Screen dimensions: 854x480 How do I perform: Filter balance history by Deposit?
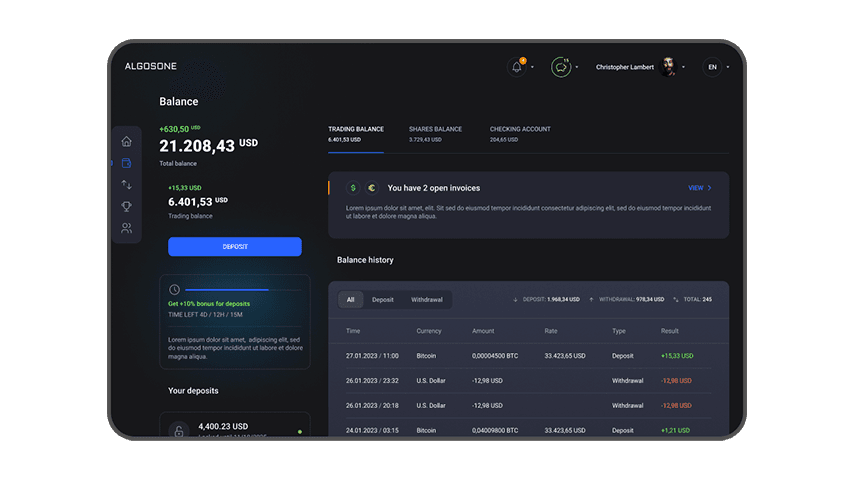point(383,299)
